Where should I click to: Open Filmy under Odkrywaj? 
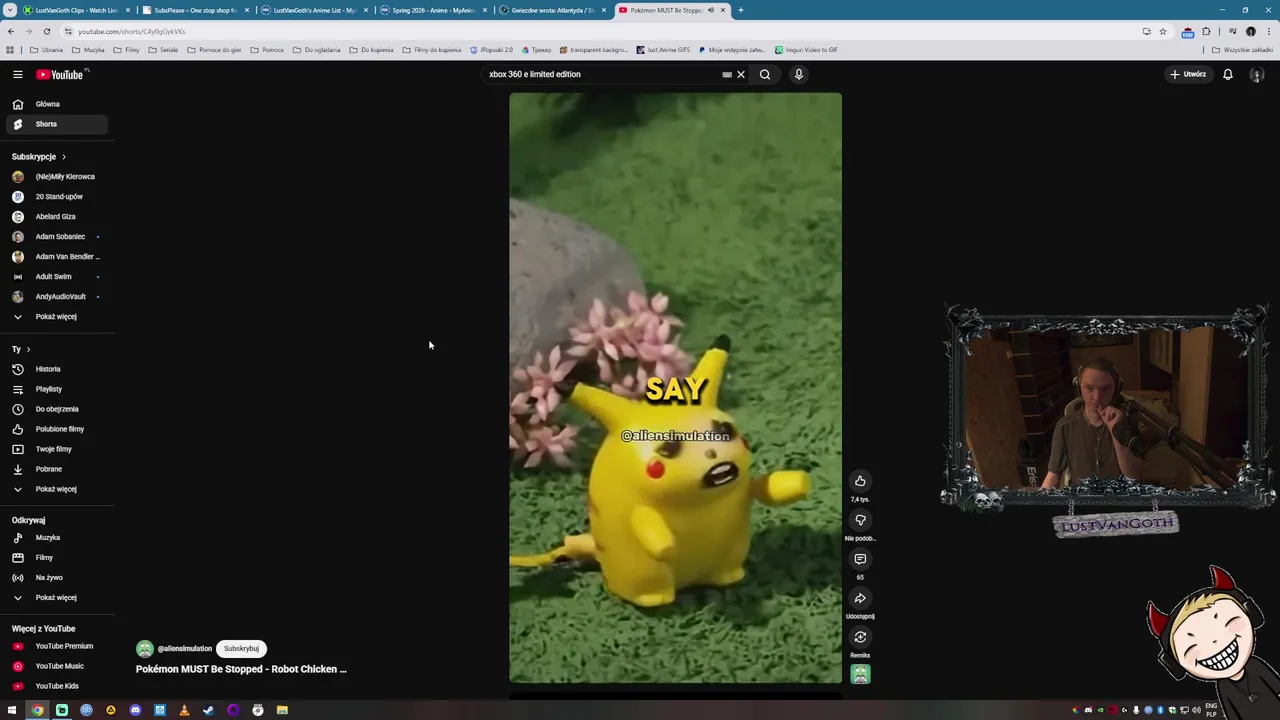click(x=55, y=557)
